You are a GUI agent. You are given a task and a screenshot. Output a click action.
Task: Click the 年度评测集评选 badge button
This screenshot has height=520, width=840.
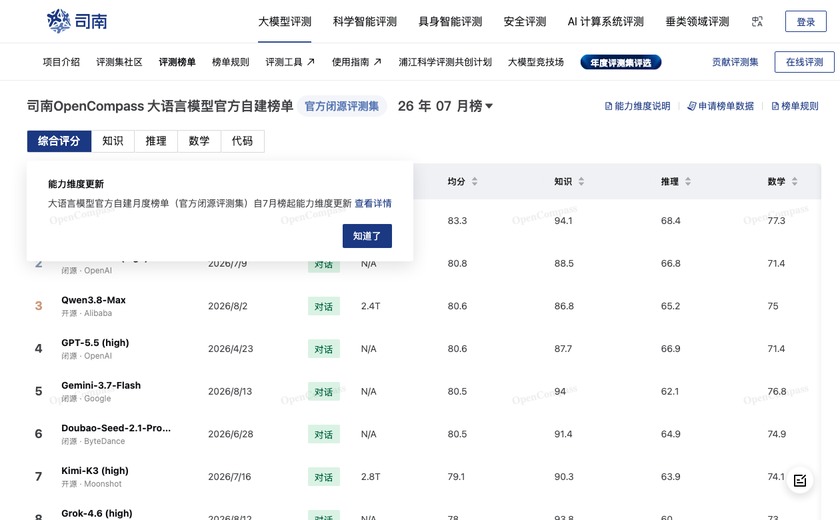621,63
